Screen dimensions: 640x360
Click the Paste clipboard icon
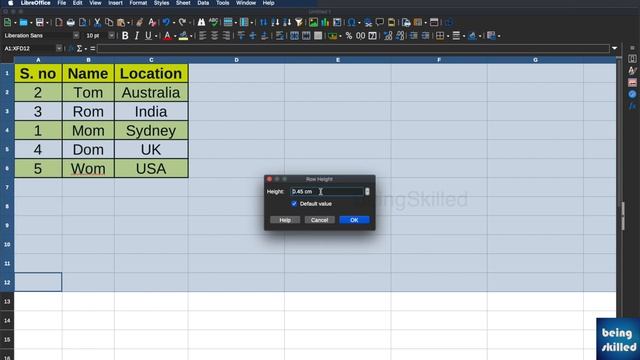point(121,22)
